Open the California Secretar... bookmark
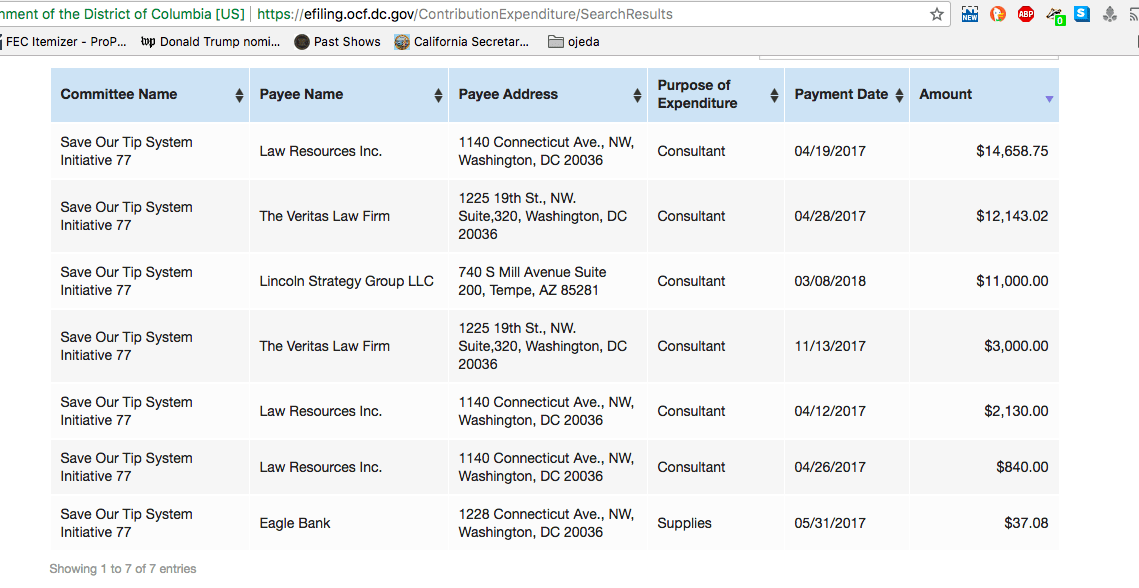Image resolution: width=1139 pixels, height=588 pixels. point(462,41)
